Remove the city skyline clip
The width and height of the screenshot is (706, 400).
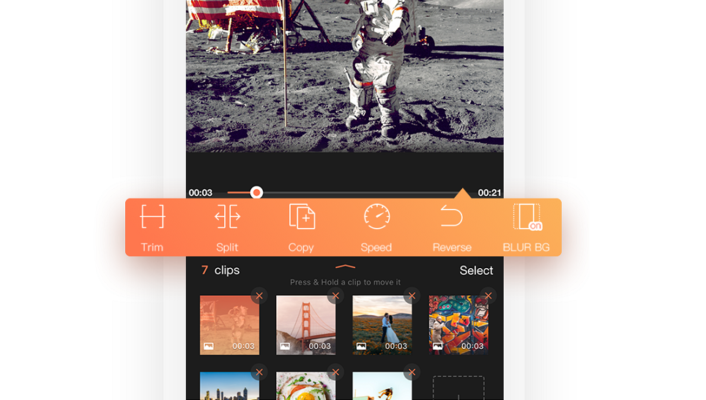pyautogui.click(x=259, y=373)
